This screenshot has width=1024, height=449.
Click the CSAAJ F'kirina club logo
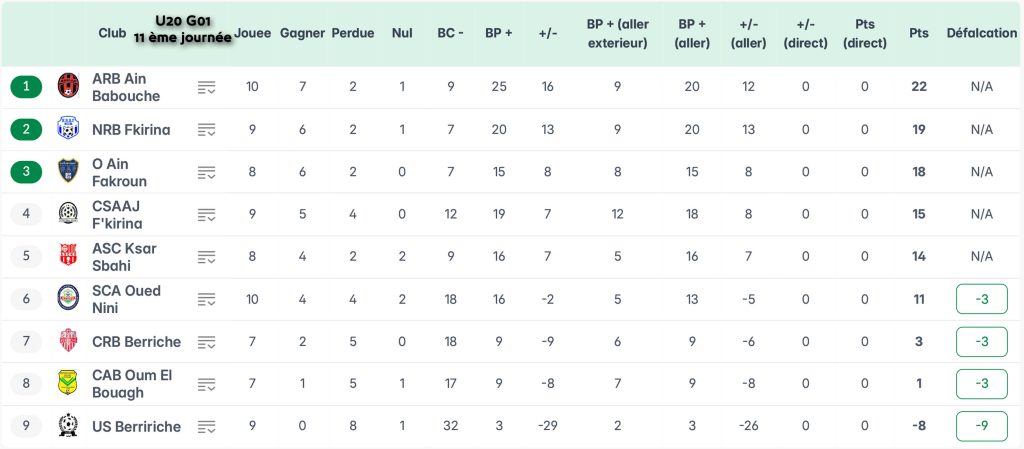coord(69,214)
